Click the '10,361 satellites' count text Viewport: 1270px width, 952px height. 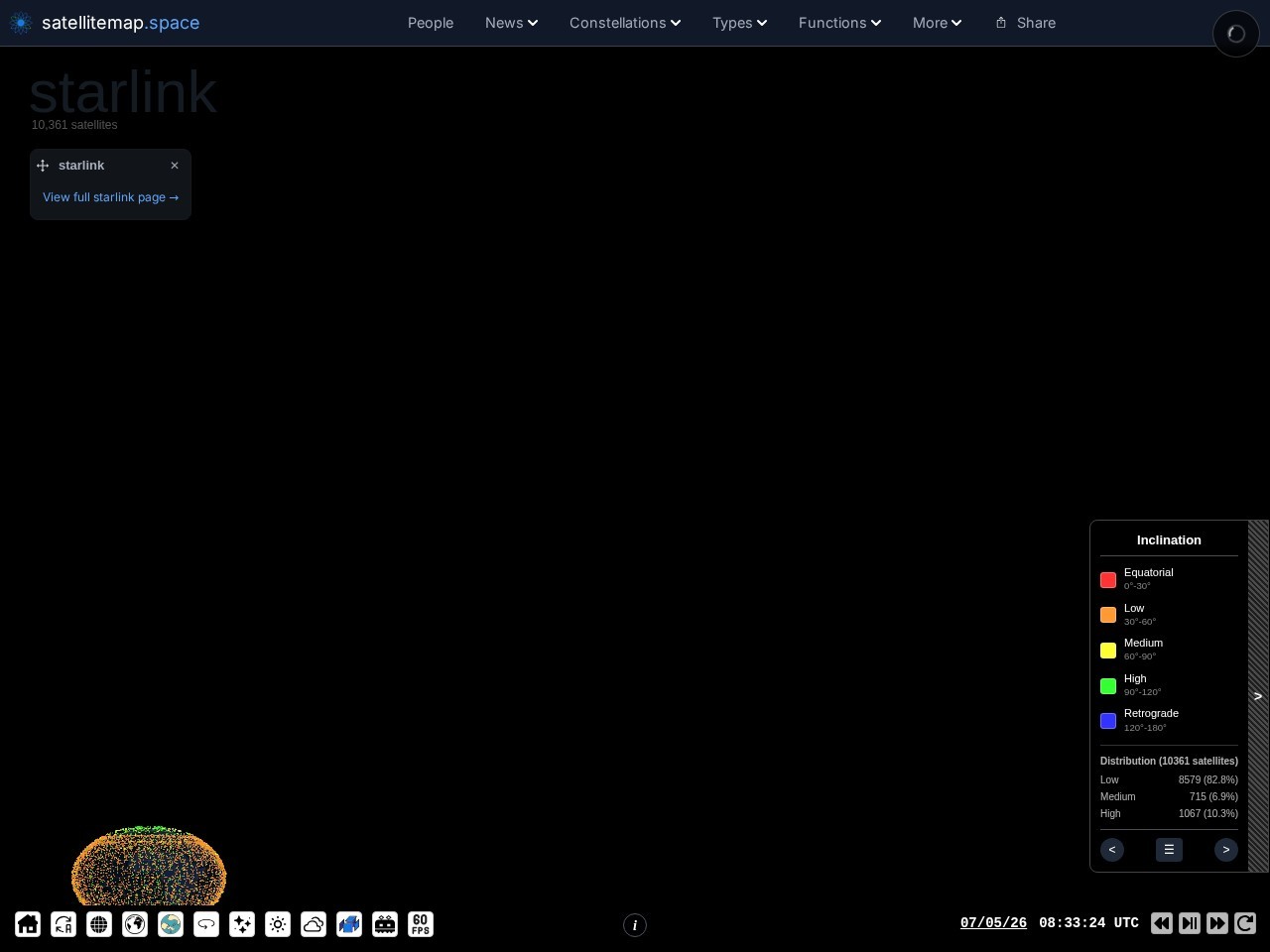pyautogui.click(x=74, y=125)
